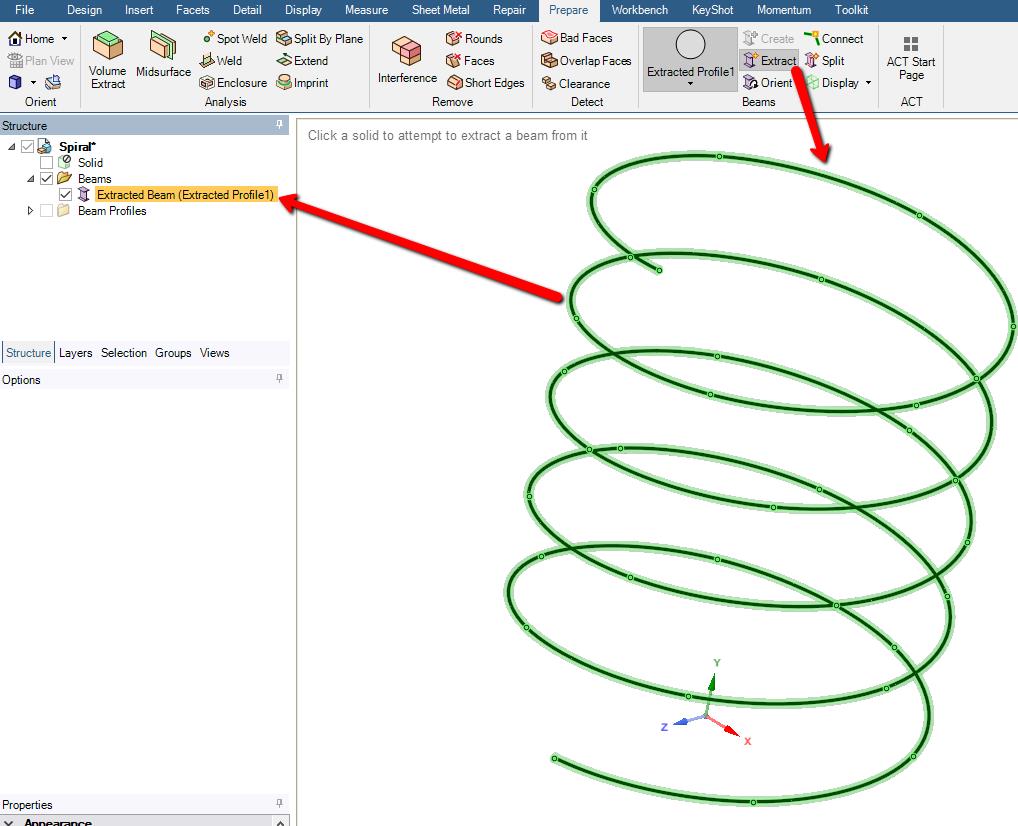Open the Measure ribbon tab
Image resolution: width=1018 pixels, height=826 pixels.
[x=366, y=10]
